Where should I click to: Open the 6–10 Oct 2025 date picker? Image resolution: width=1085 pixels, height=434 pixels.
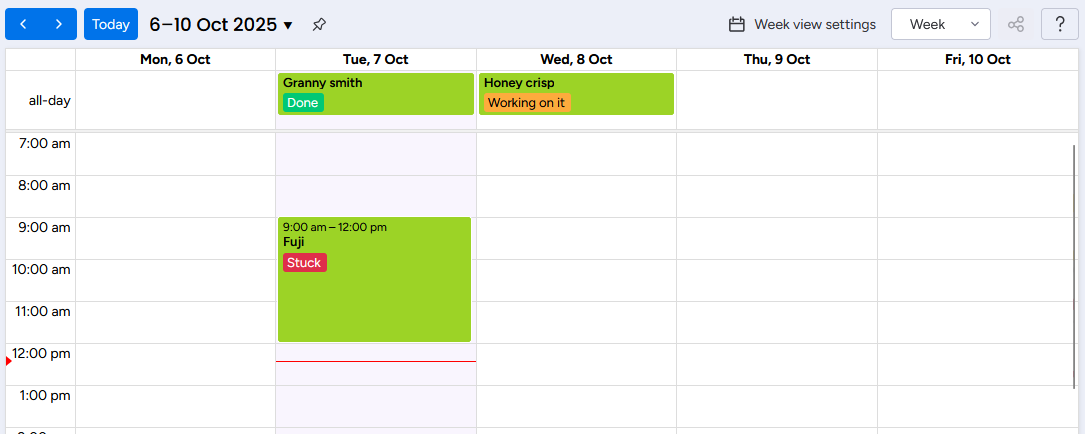tap(221, 24)
